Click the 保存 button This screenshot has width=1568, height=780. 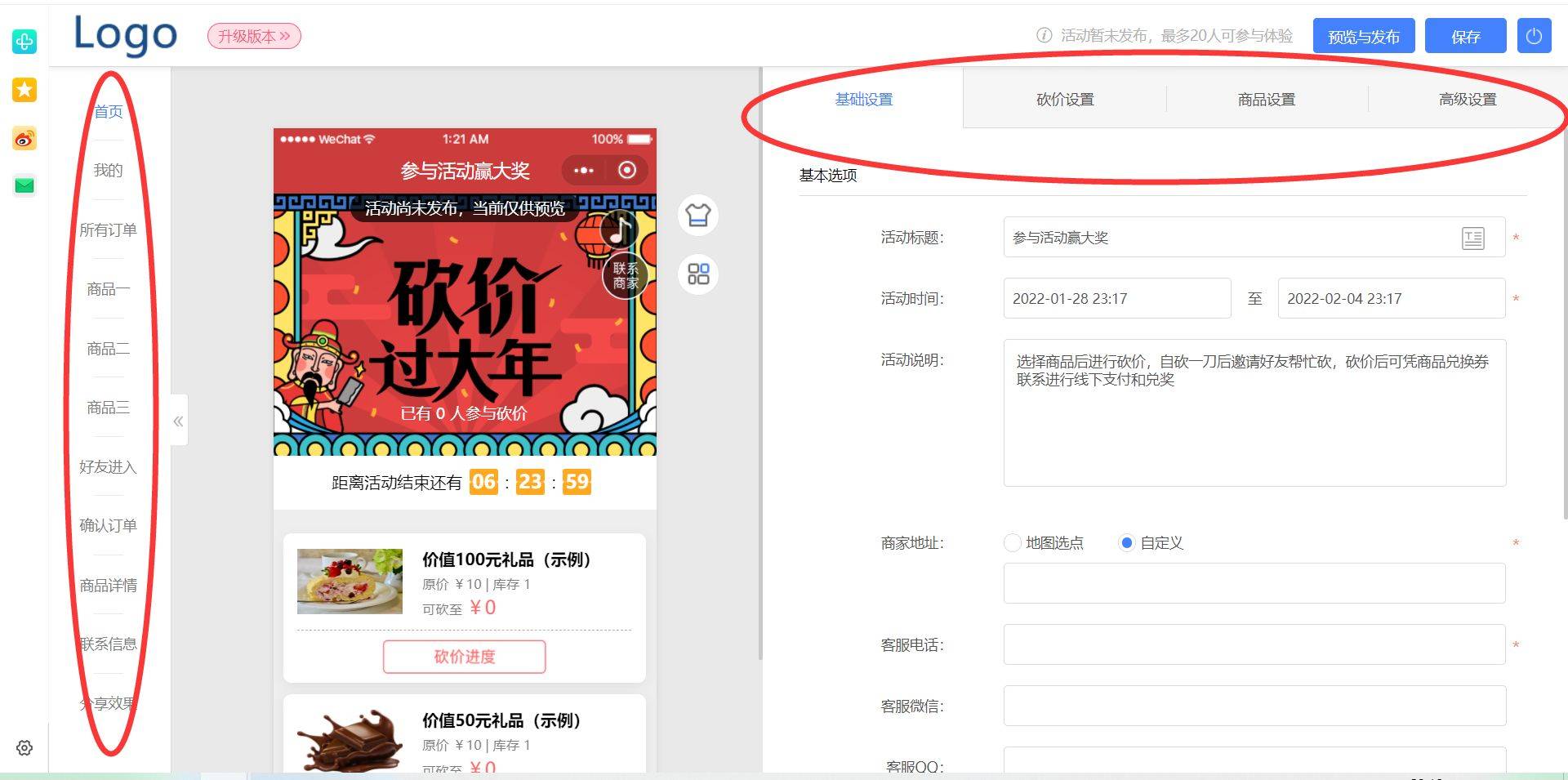[1466, 37]
